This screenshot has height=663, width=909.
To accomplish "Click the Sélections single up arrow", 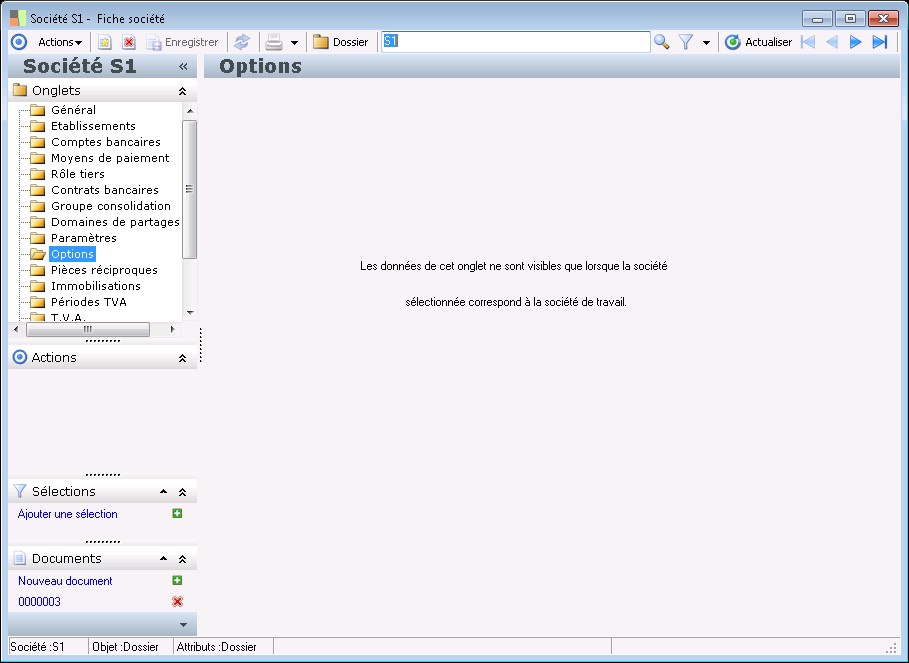I will 163,491.
